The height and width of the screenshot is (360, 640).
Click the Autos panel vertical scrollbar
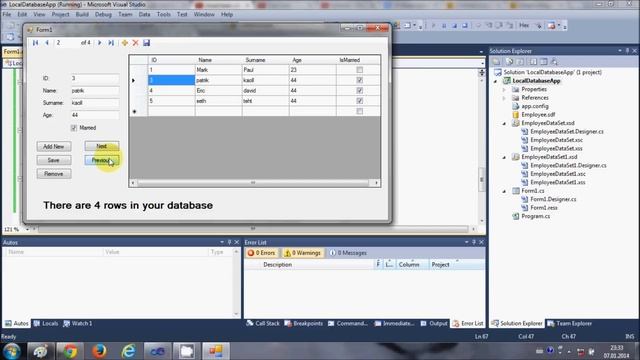(236, 283)
